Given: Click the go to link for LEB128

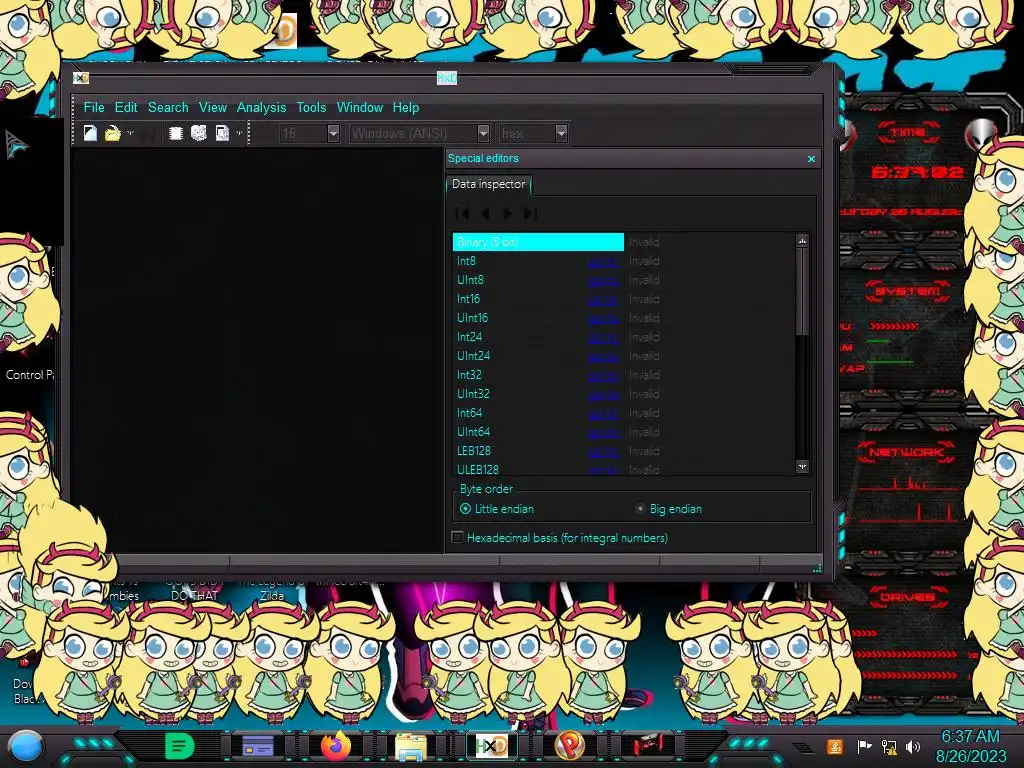Looking at the screenshot, I should tap(603, 451).
